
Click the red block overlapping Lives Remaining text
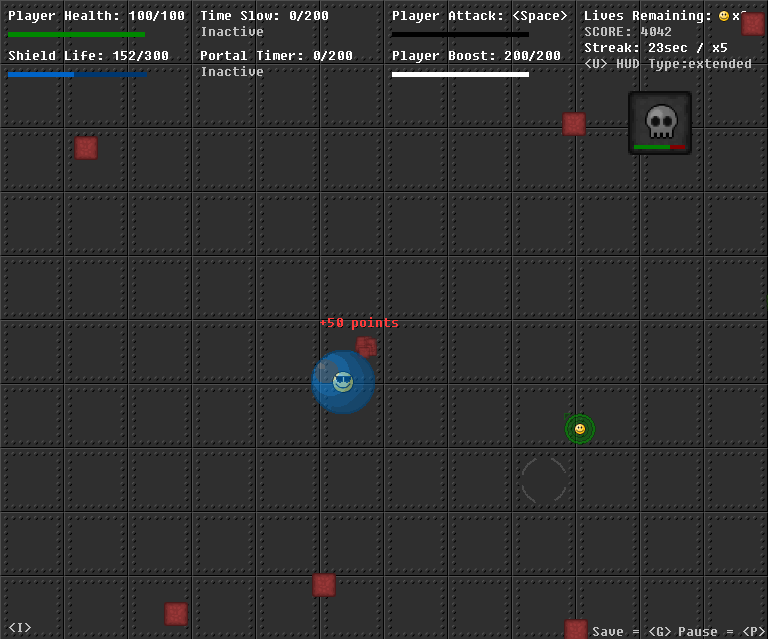pyautogui.click(x=753, y=24)
